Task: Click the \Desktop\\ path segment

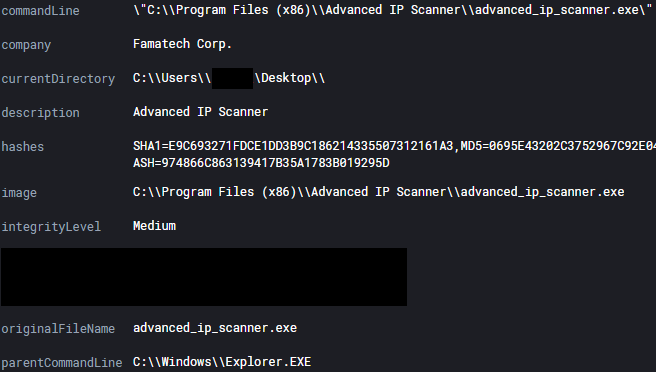Action: [x=290, y=78]
